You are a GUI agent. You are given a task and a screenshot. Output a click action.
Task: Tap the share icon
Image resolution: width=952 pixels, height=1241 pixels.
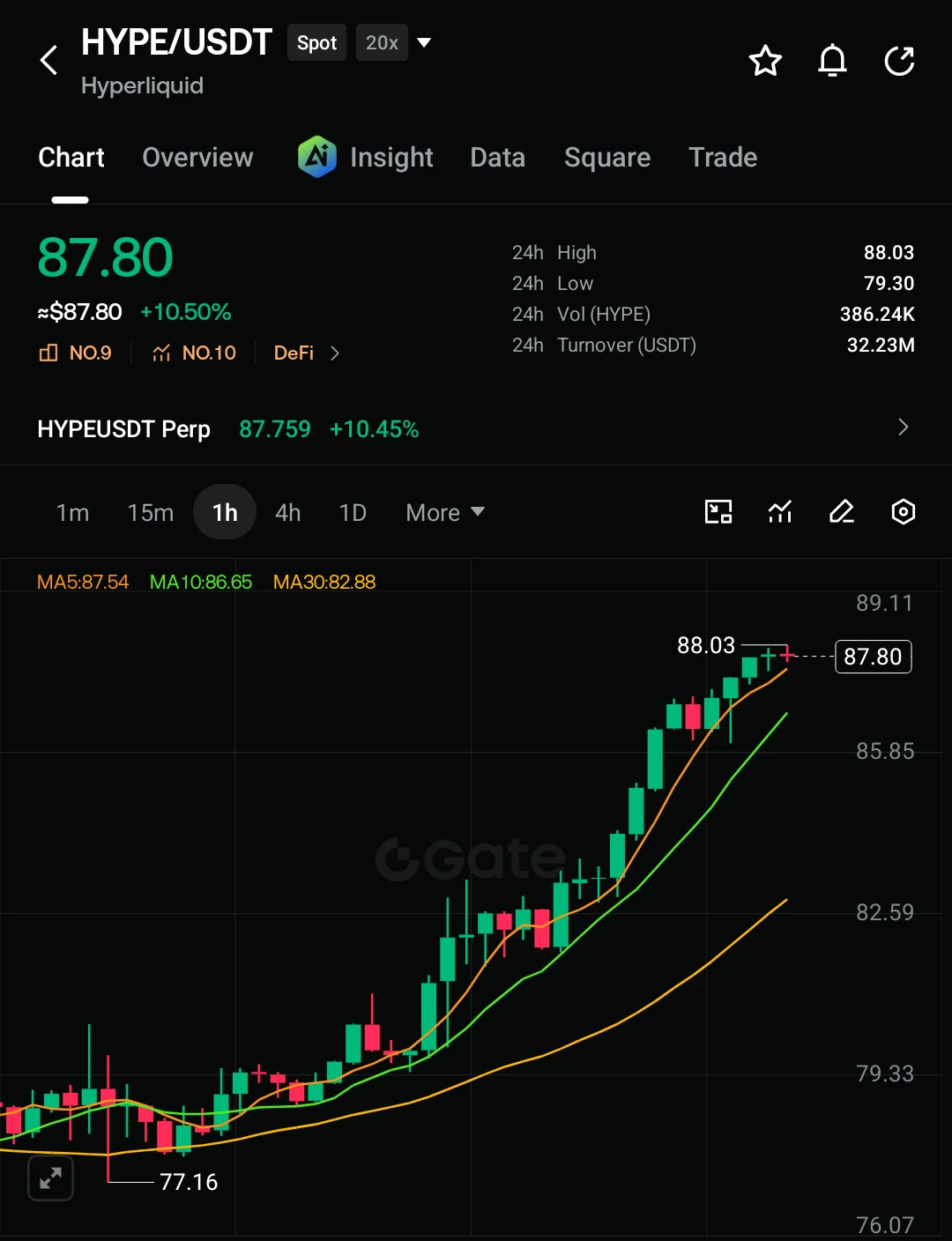(899, 61)
